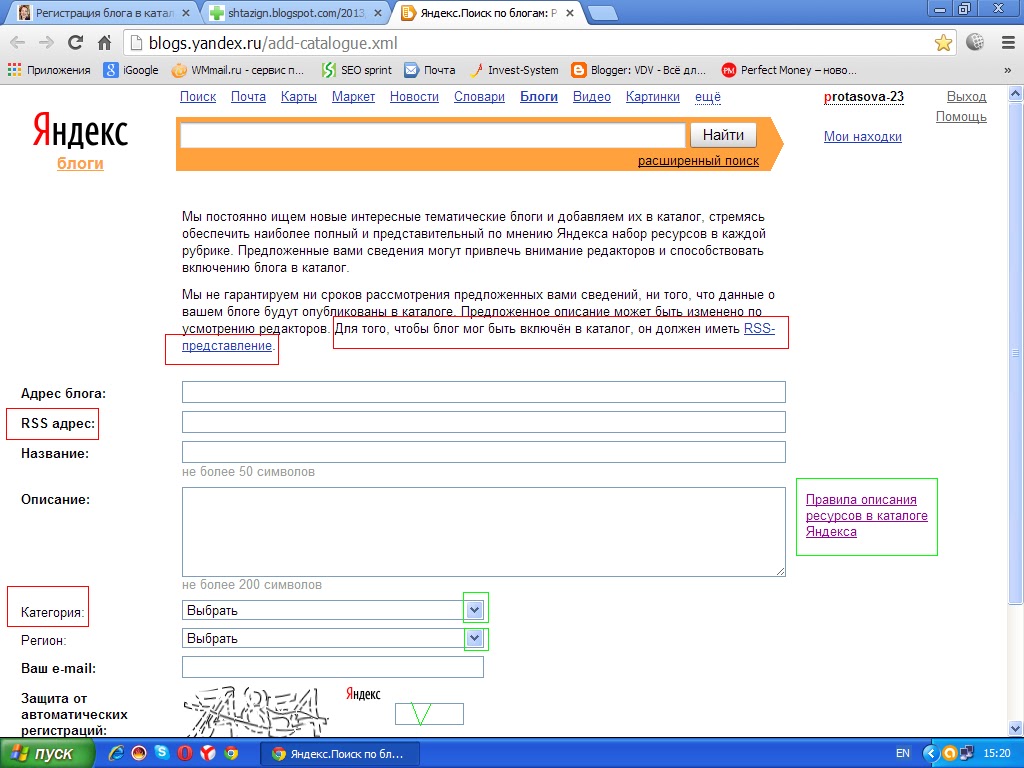Click the page vertical scrollbar down arrow
The image size is (1024, 768).
point(1016,728)
